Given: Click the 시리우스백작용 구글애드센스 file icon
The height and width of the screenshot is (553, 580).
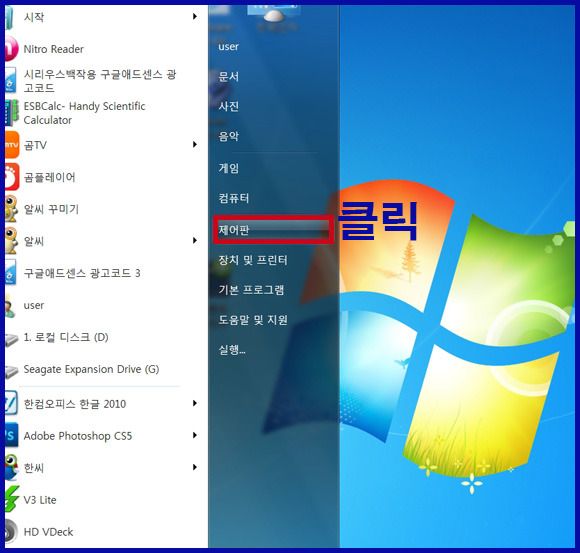Looking at the screenshot, I should pos(11,81).
